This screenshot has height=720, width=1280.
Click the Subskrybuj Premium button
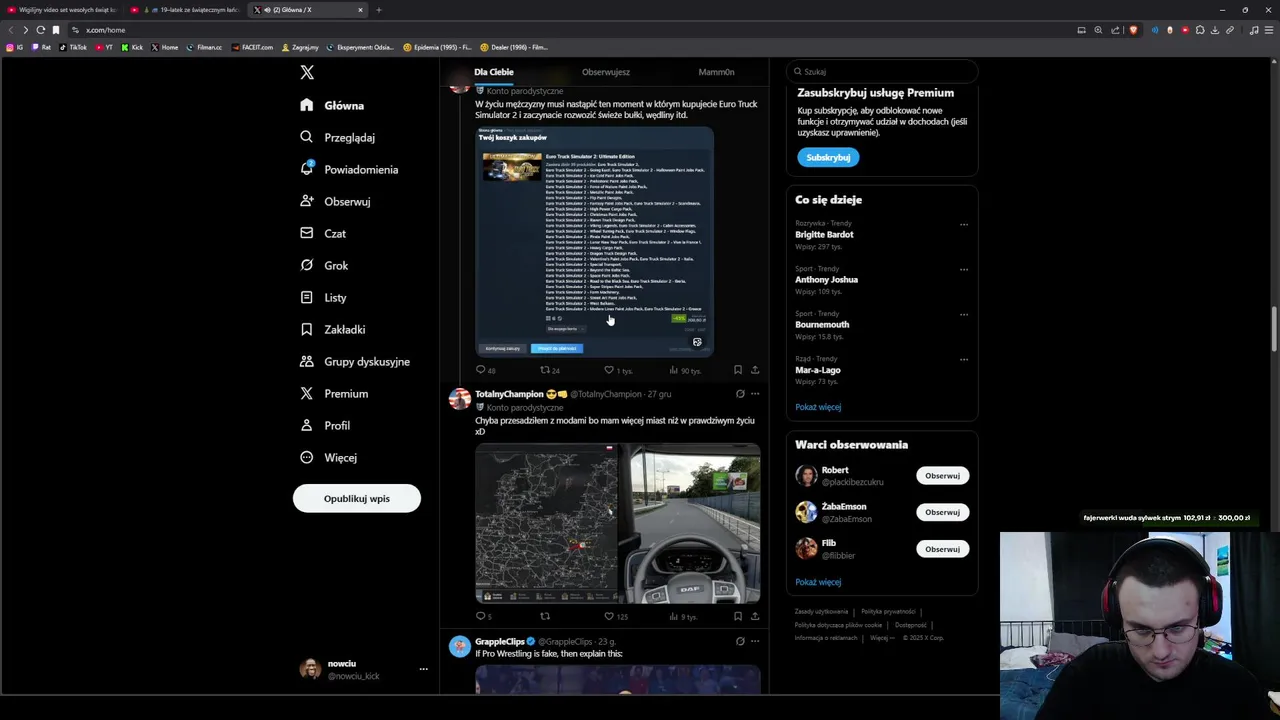(x=828, y=157)
